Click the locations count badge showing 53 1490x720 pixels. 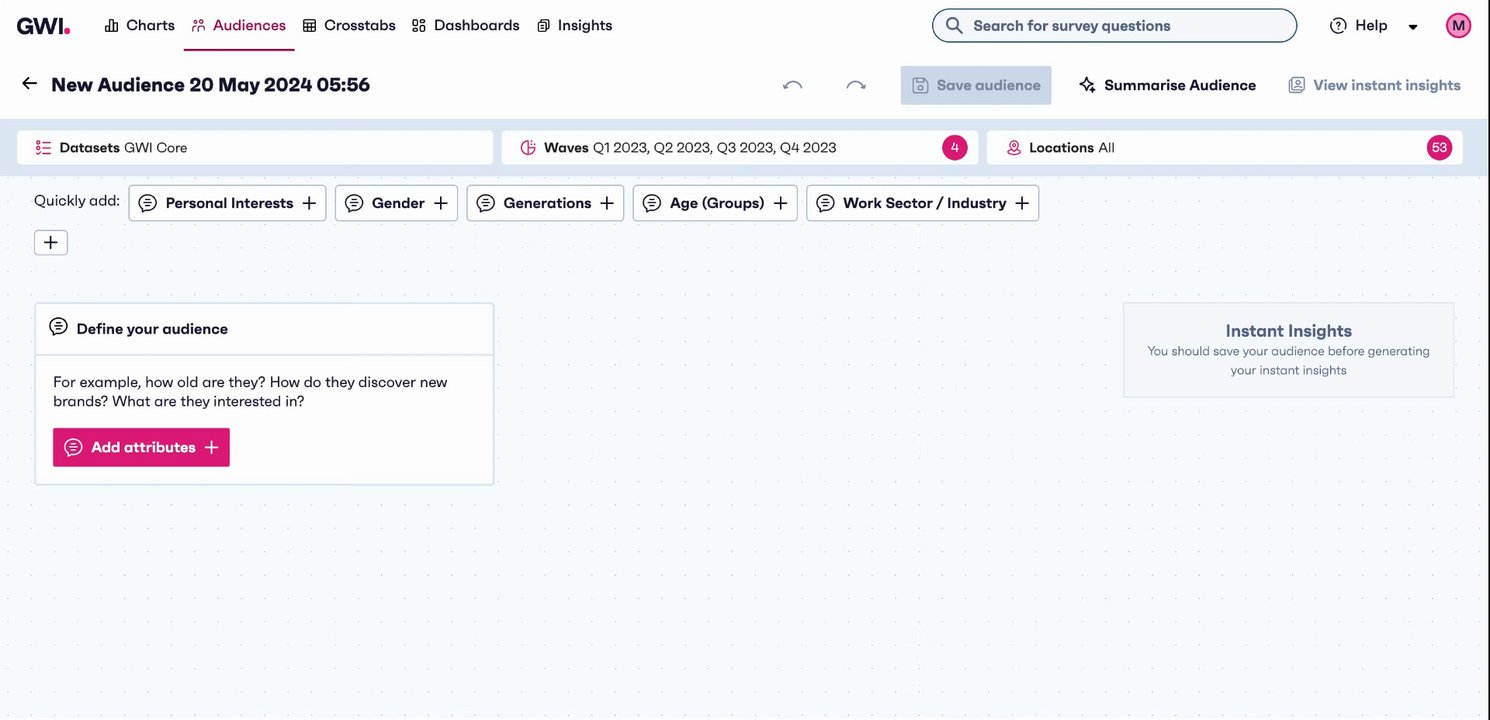pyautogui.click(x=1439, y=148)
